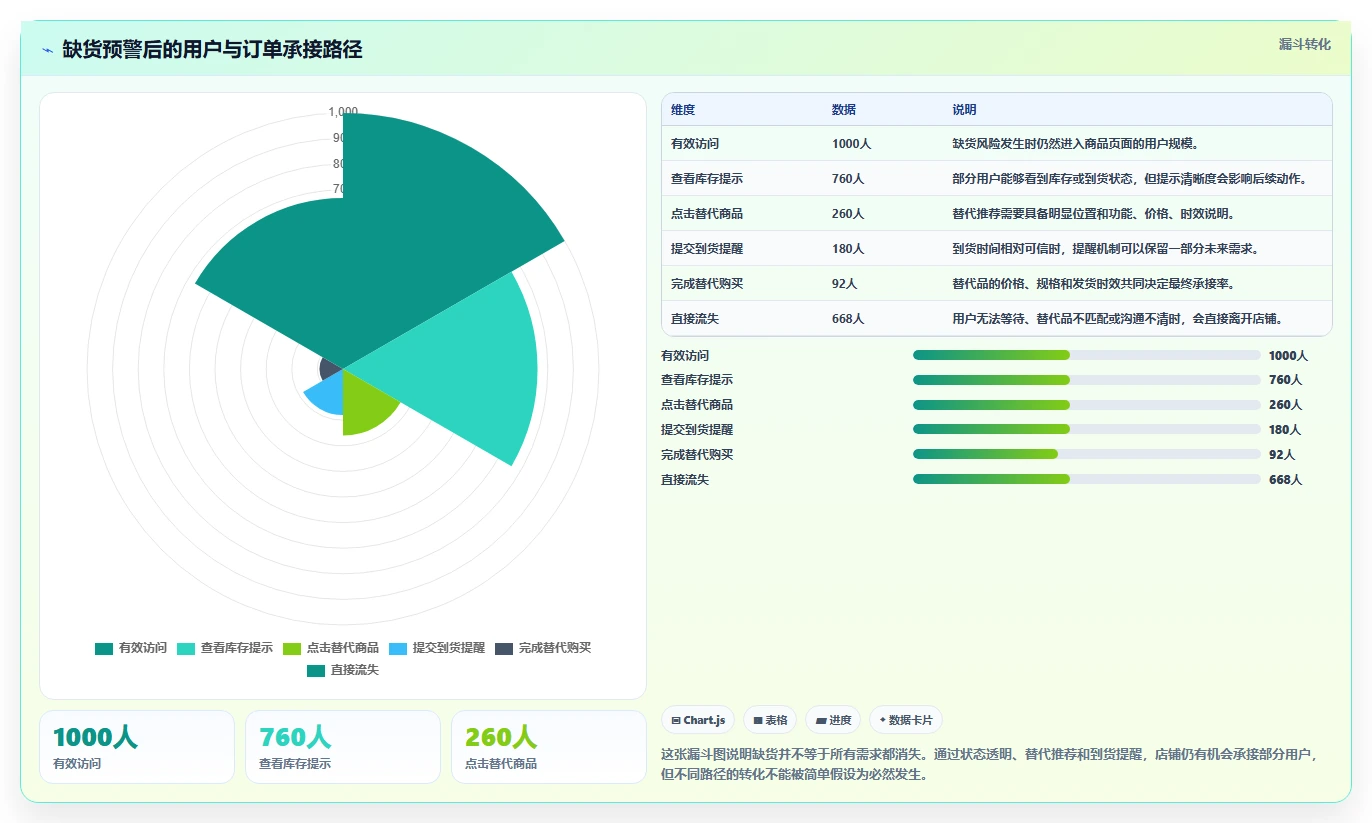The image size is (1372, 823).
Task: Click the 1000人 value in the table
Action: tap(852, 144)
